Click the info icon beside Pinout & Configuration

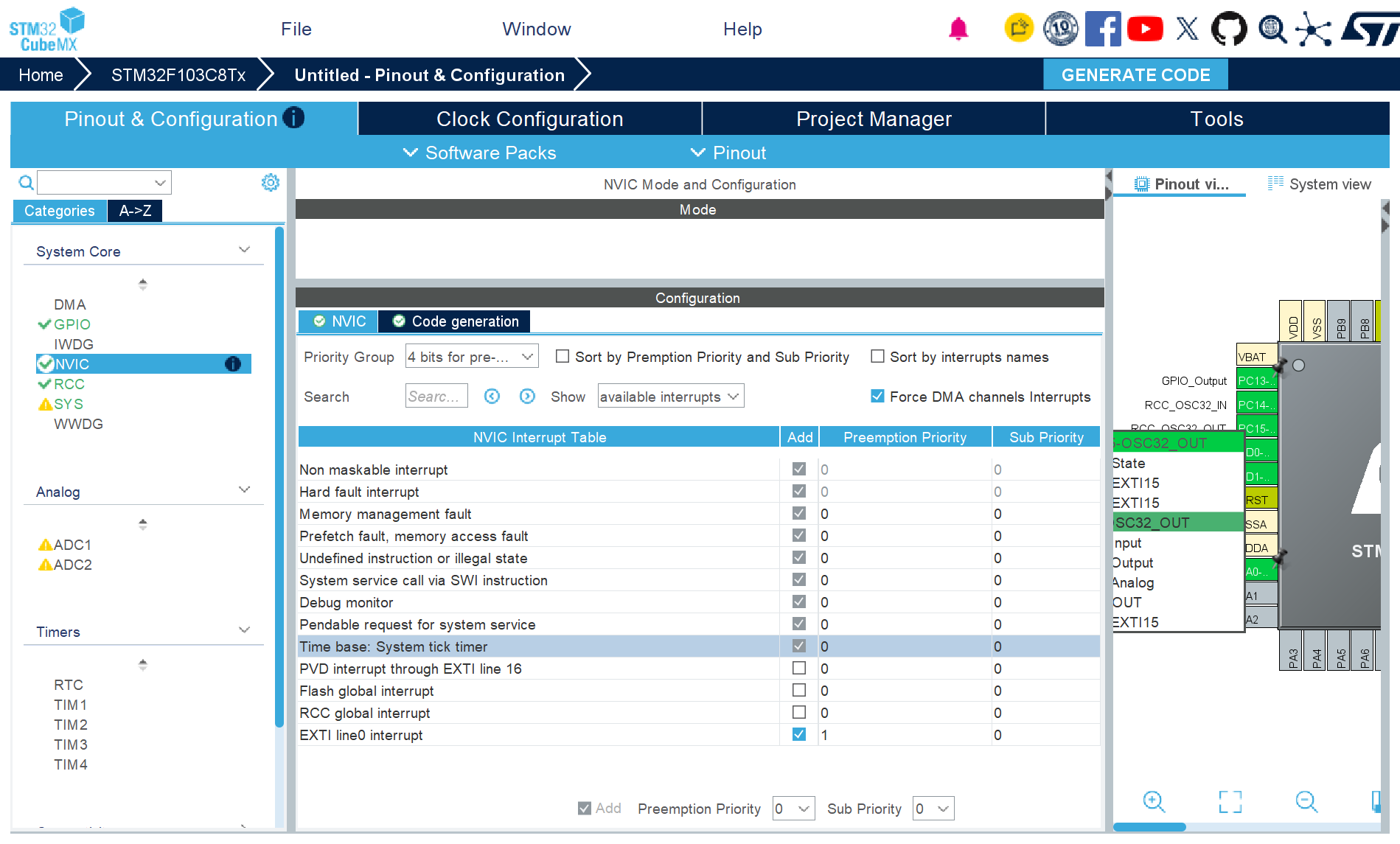click(293, 118)
